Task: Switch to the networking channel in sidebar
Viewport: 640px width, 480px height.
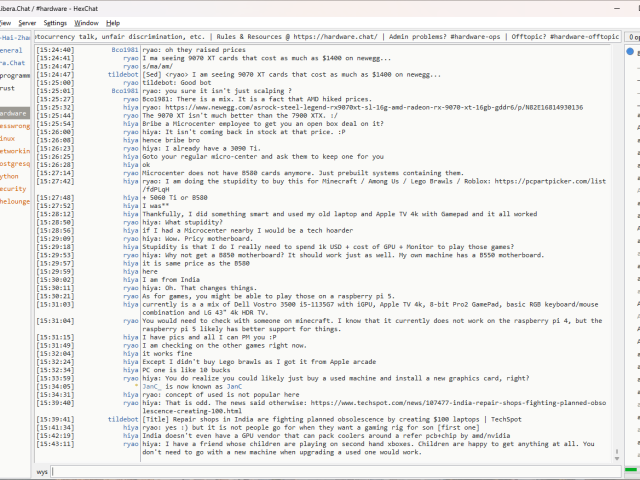Action: point(15,151)
